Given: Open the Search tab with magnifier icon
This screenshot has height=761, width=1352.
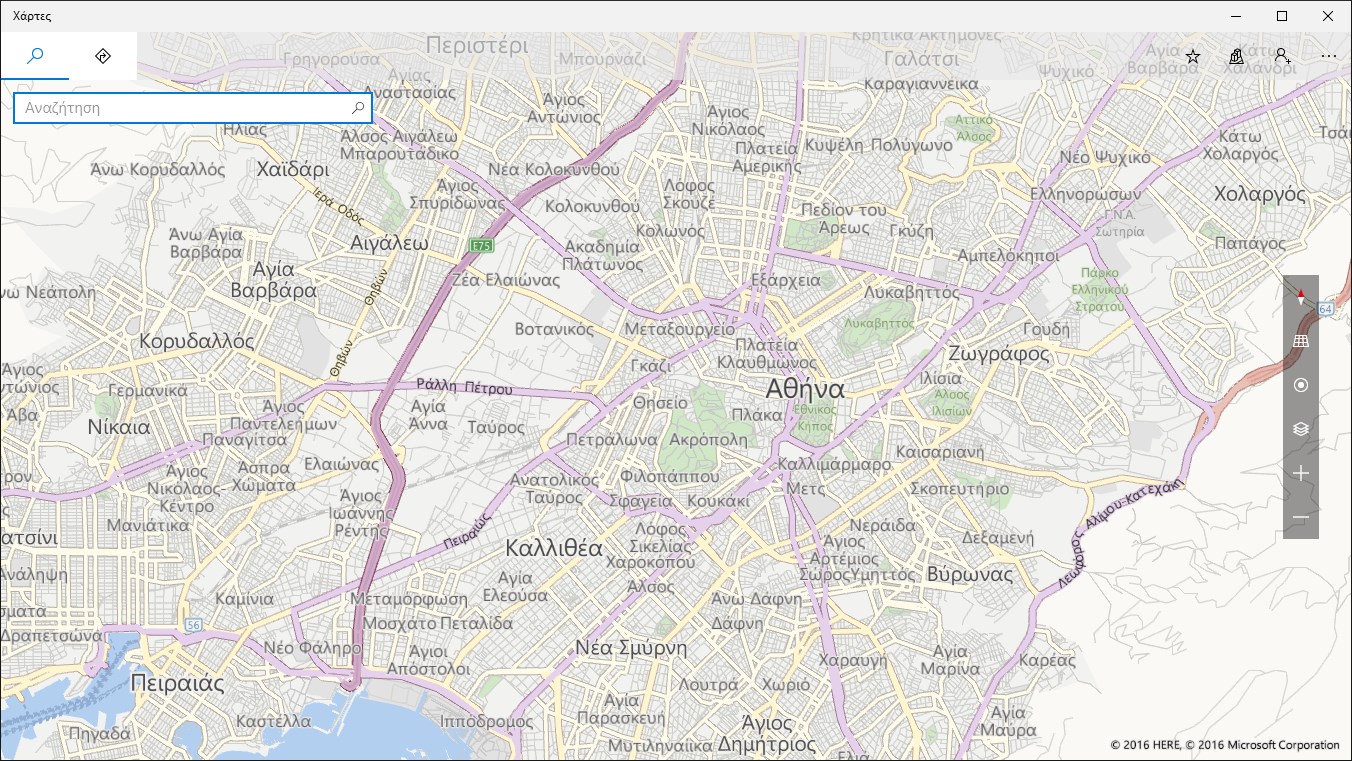Looking at the screenshot, I should [x=35, y=56].
